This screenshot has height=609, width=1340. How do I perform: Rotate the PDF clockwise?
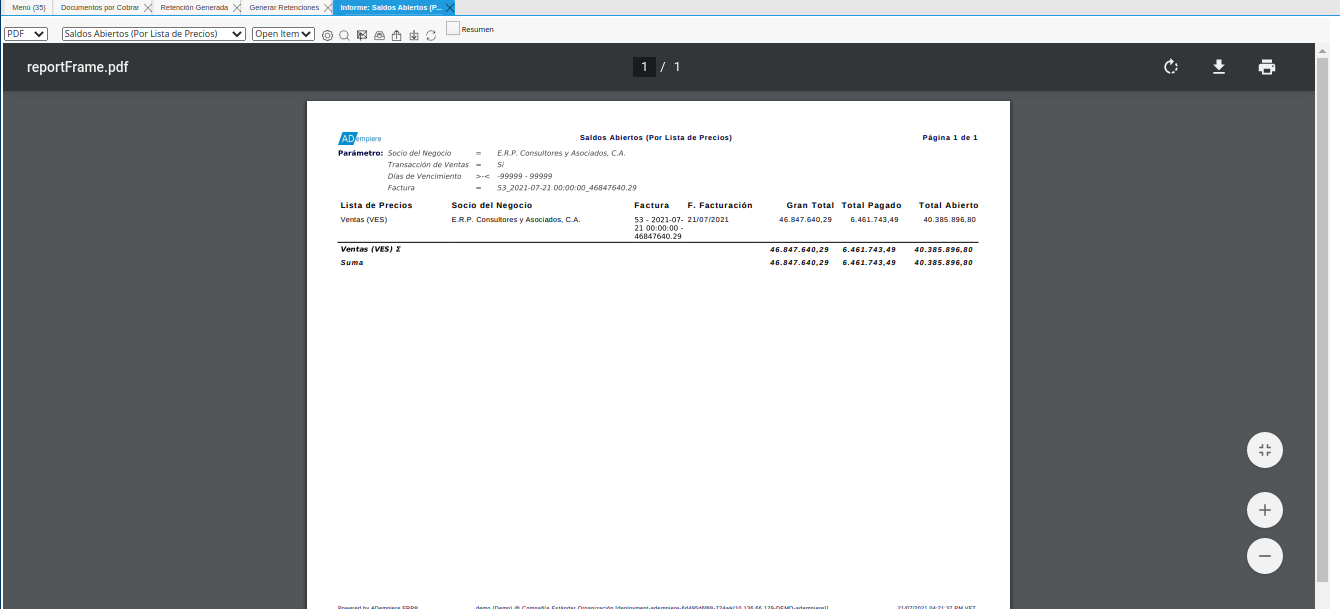tap(1171, 67)
